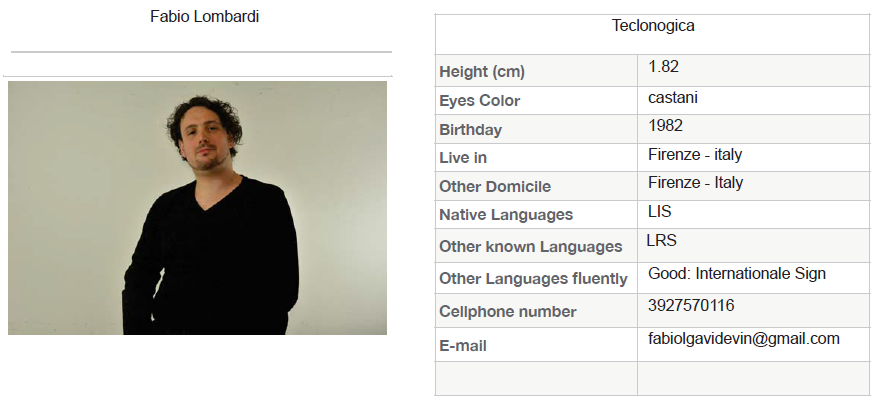
Task: Click the Native Languages label
Action: coord(506,215)
